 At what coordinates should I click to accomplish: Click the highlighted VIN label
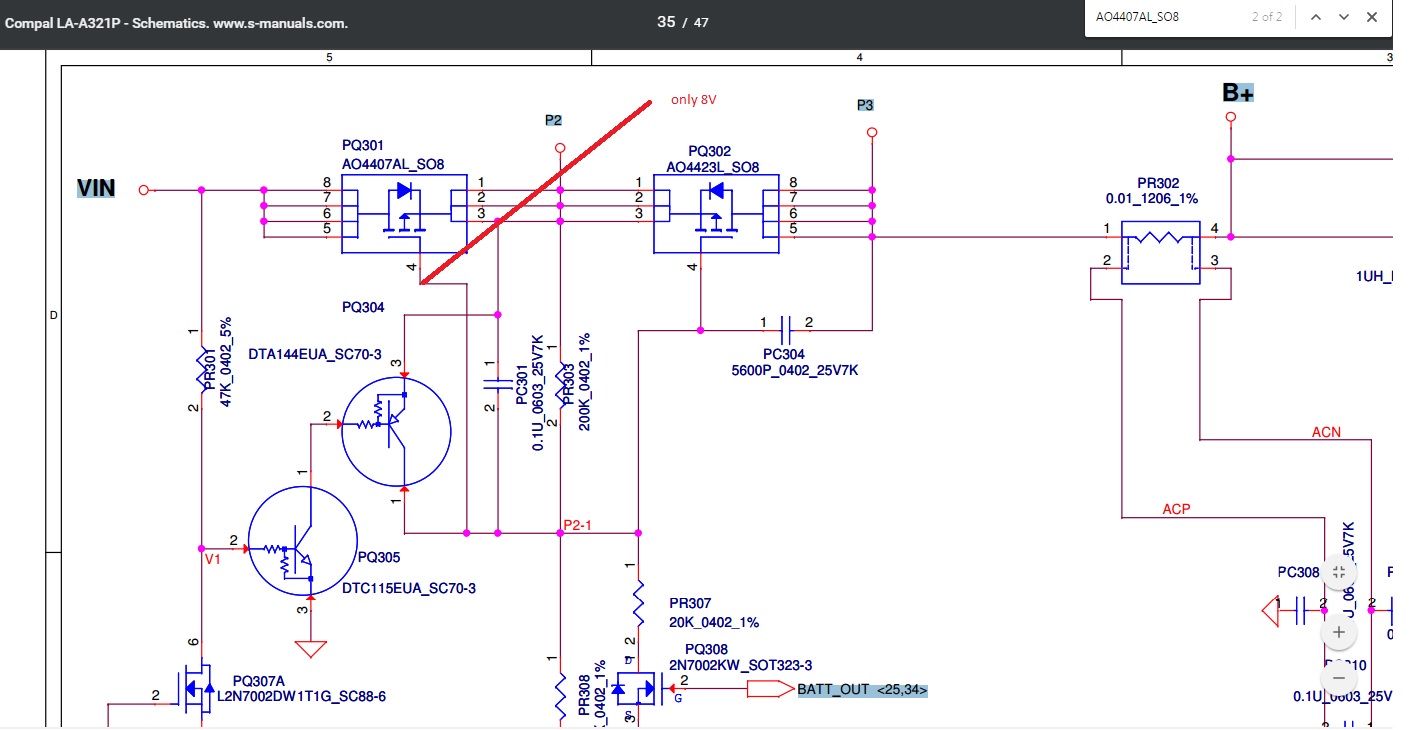[x=96, y=188]
